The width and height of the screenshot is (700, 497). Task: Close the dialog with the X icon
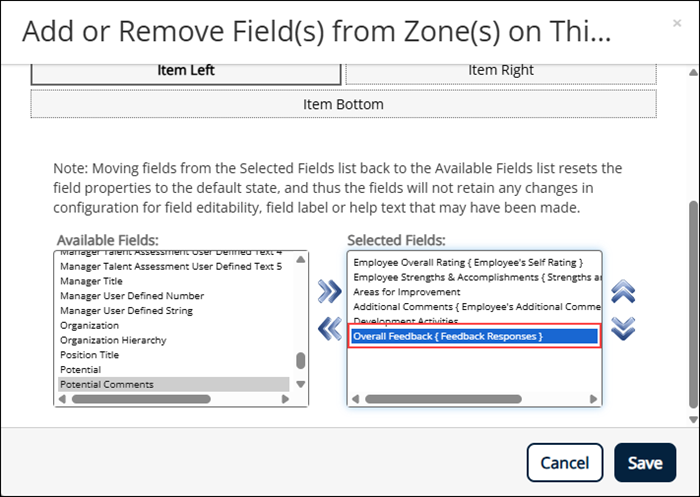[x=677, y=23]
